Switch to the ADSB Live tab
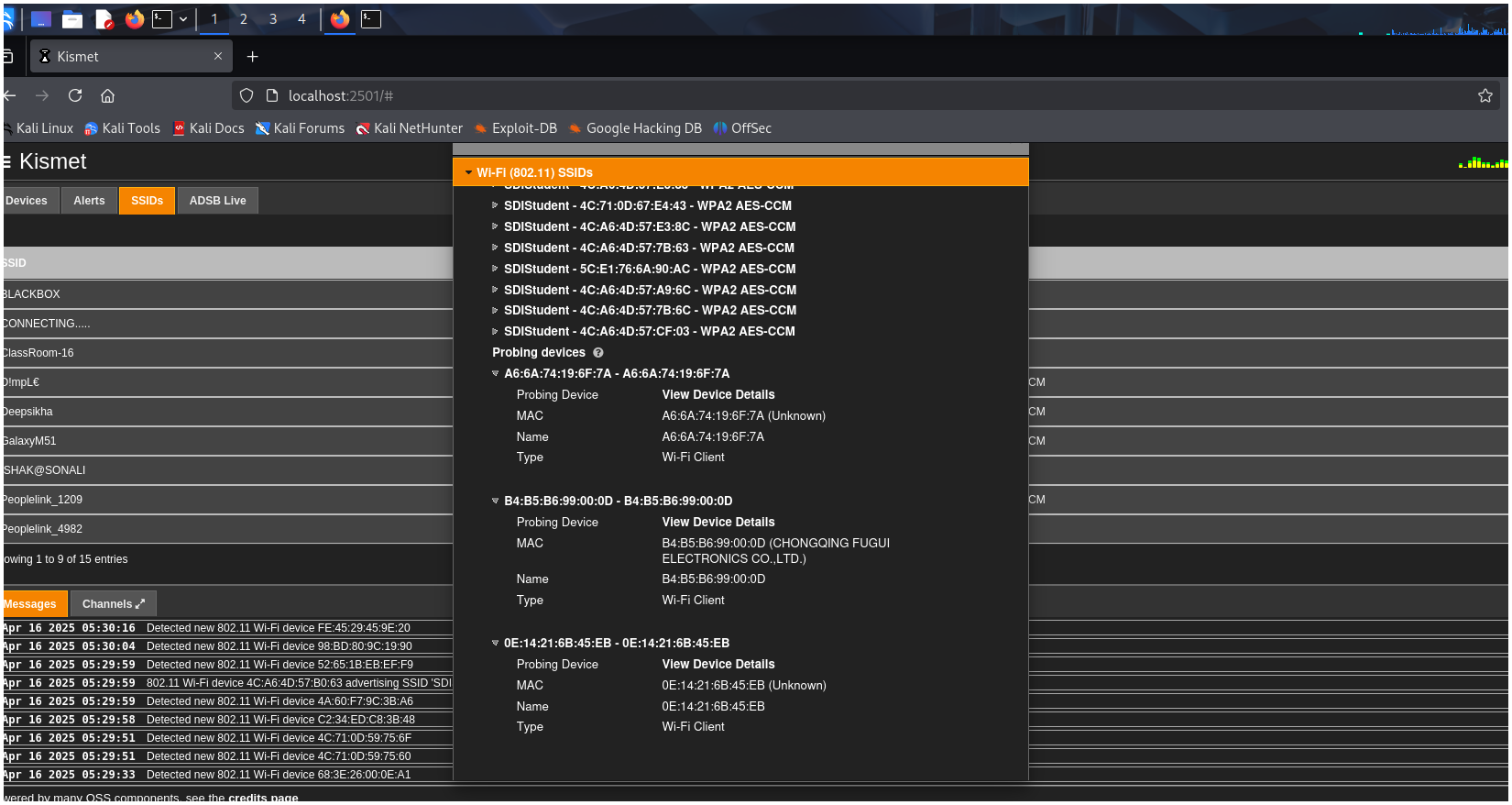Viewport: 1512px width, 805px height. (x=217, y=201)
